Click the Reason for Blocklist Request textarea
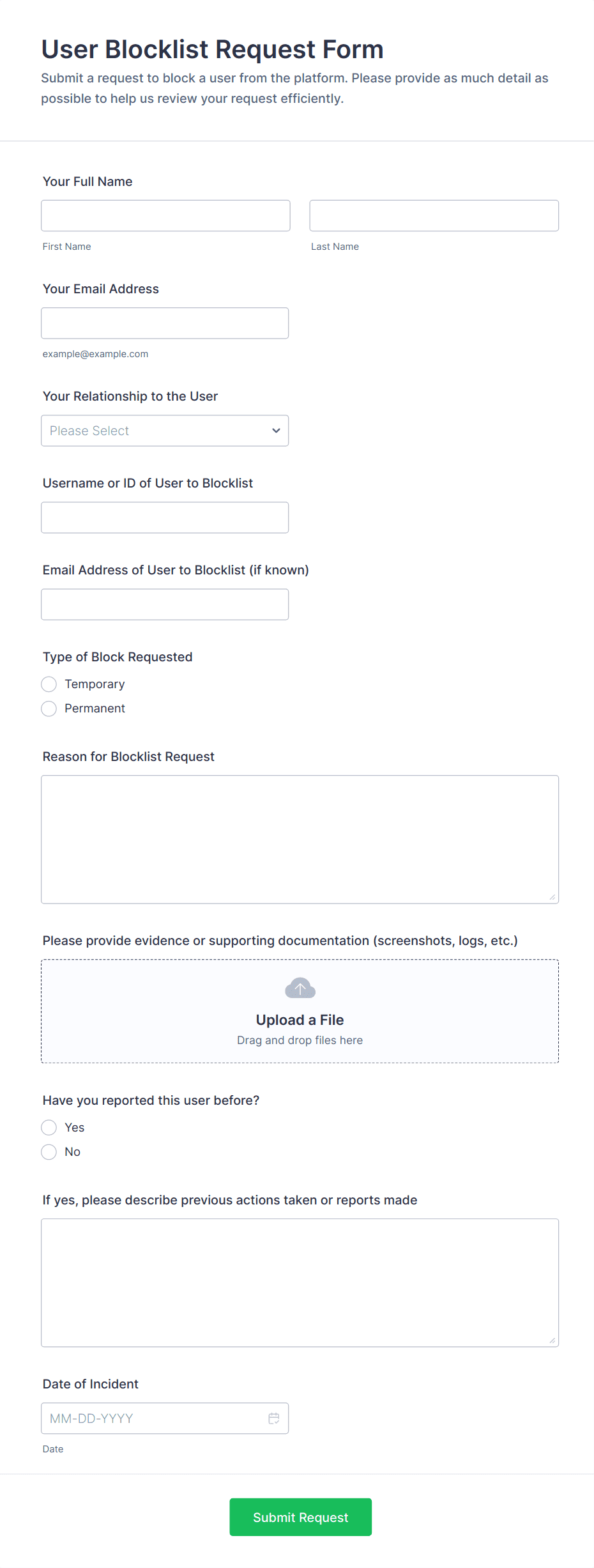 (300, 839)
